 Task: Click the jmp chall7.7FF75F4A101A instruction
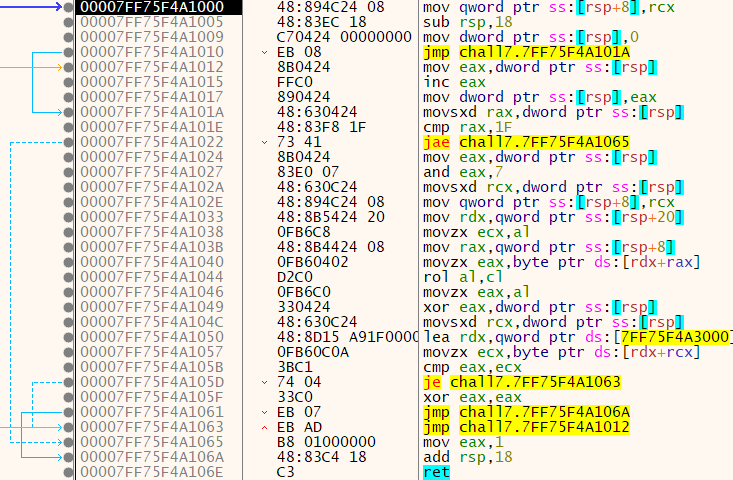(x=526, y=52)
